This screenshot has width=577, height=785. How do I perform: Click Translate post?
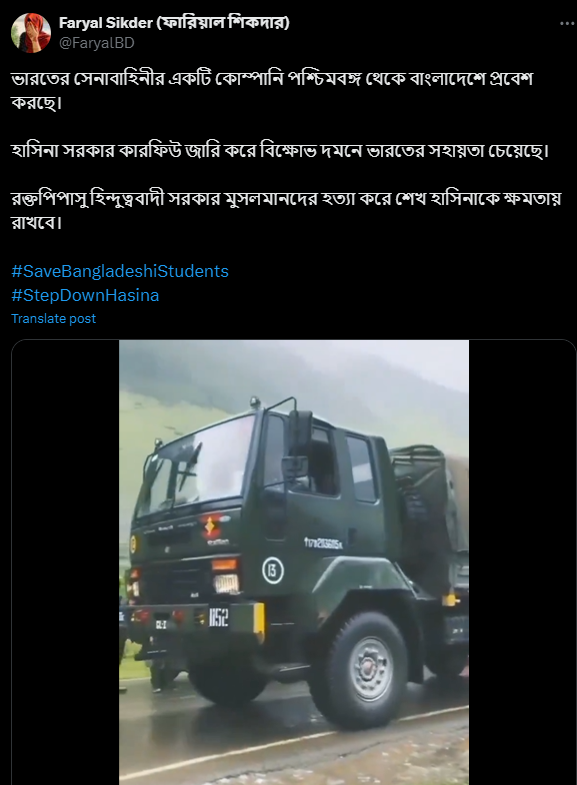pyautogui.click(x=53, y=318)
